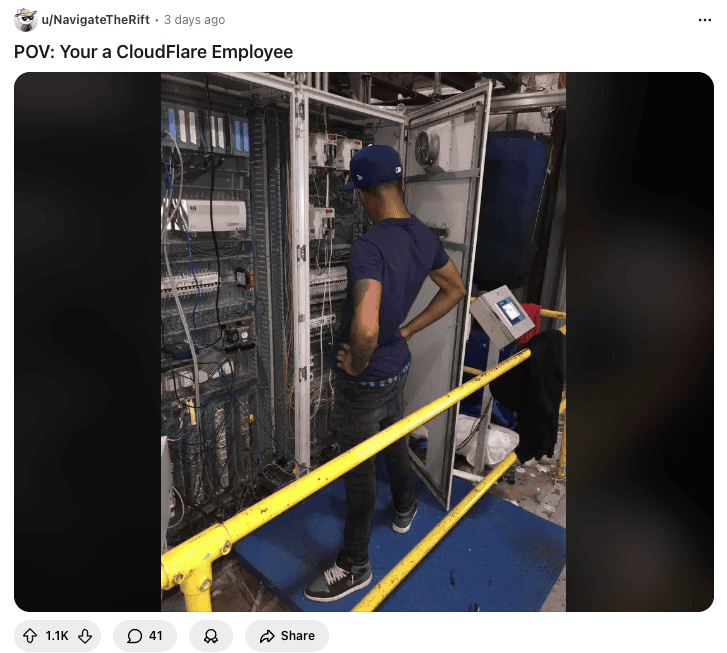Open the post via its title text
Viewport: 727px width, 653px height.
(x=153, y=51)
